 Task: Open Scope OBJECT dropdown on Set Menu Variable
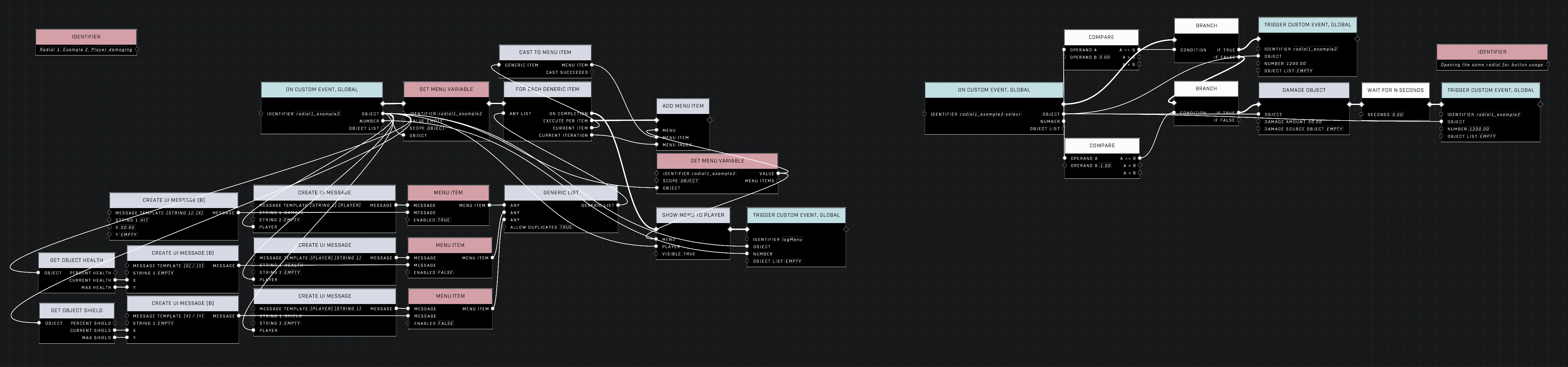click(x=436, y=128)
